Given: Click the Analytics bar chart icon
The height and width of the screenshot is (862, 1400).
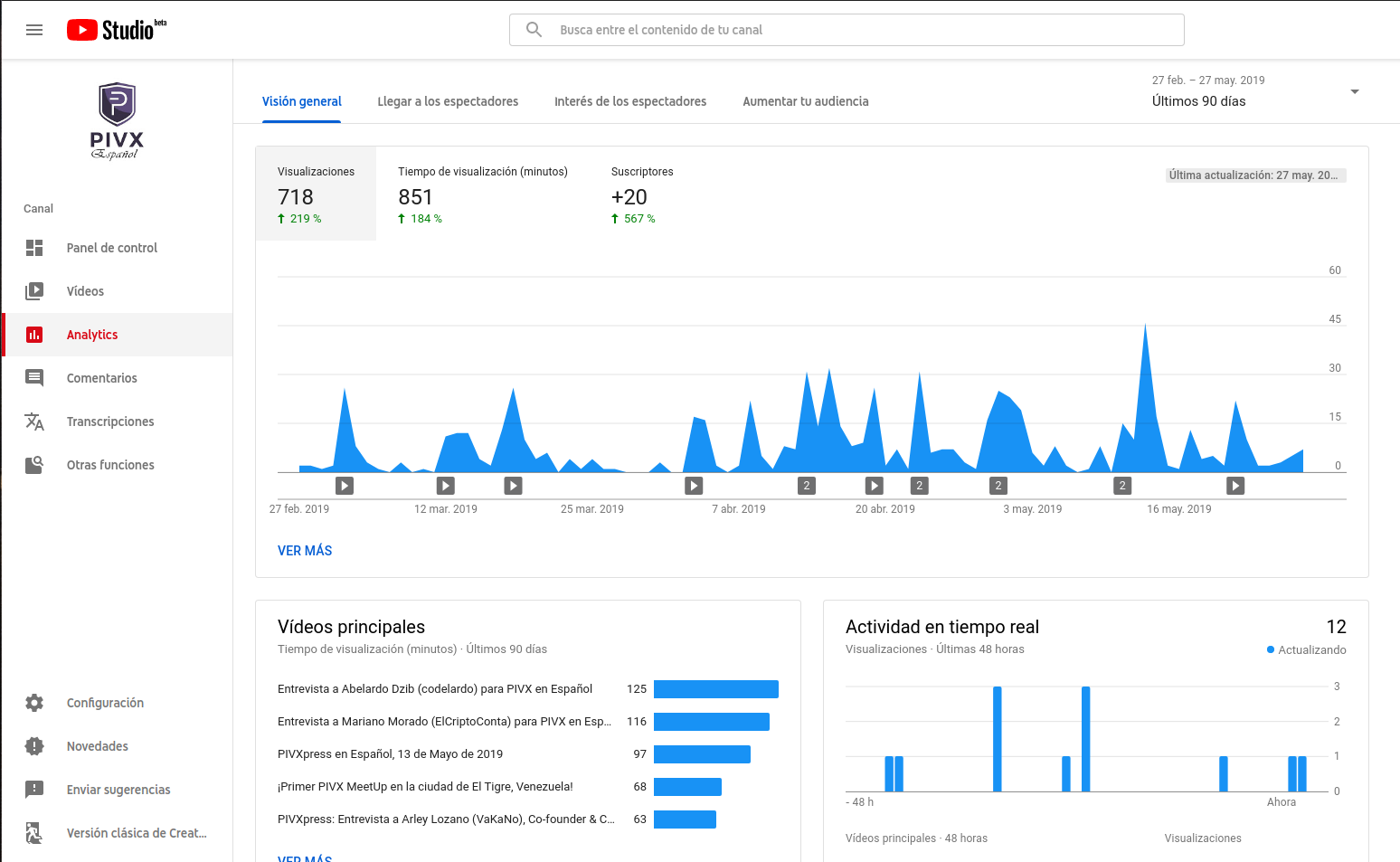Looking at the screenshot, I should coord(34,335).
